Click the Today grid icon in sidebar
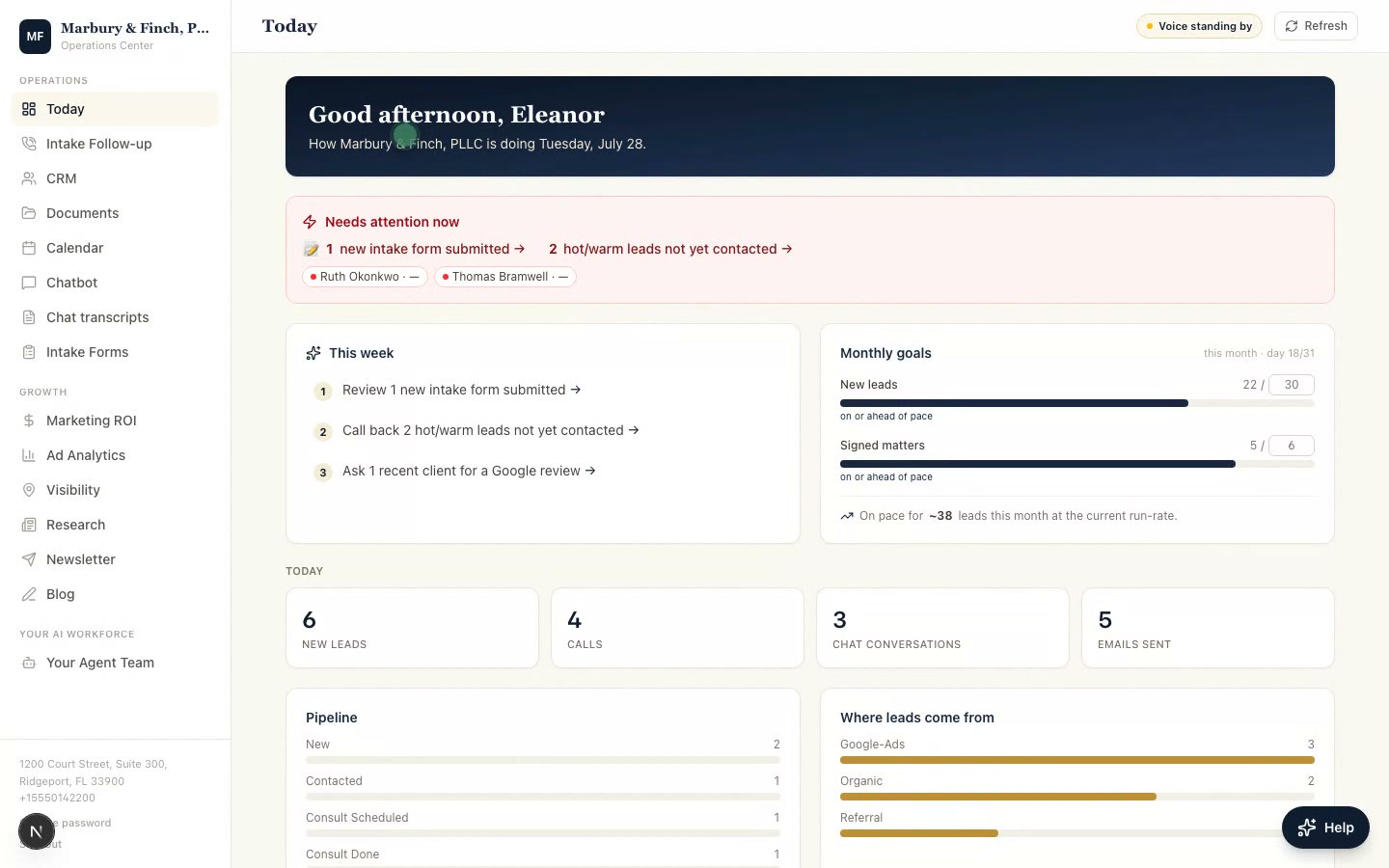This screenshot has height=868, width=1389. [x=29, y=109]
